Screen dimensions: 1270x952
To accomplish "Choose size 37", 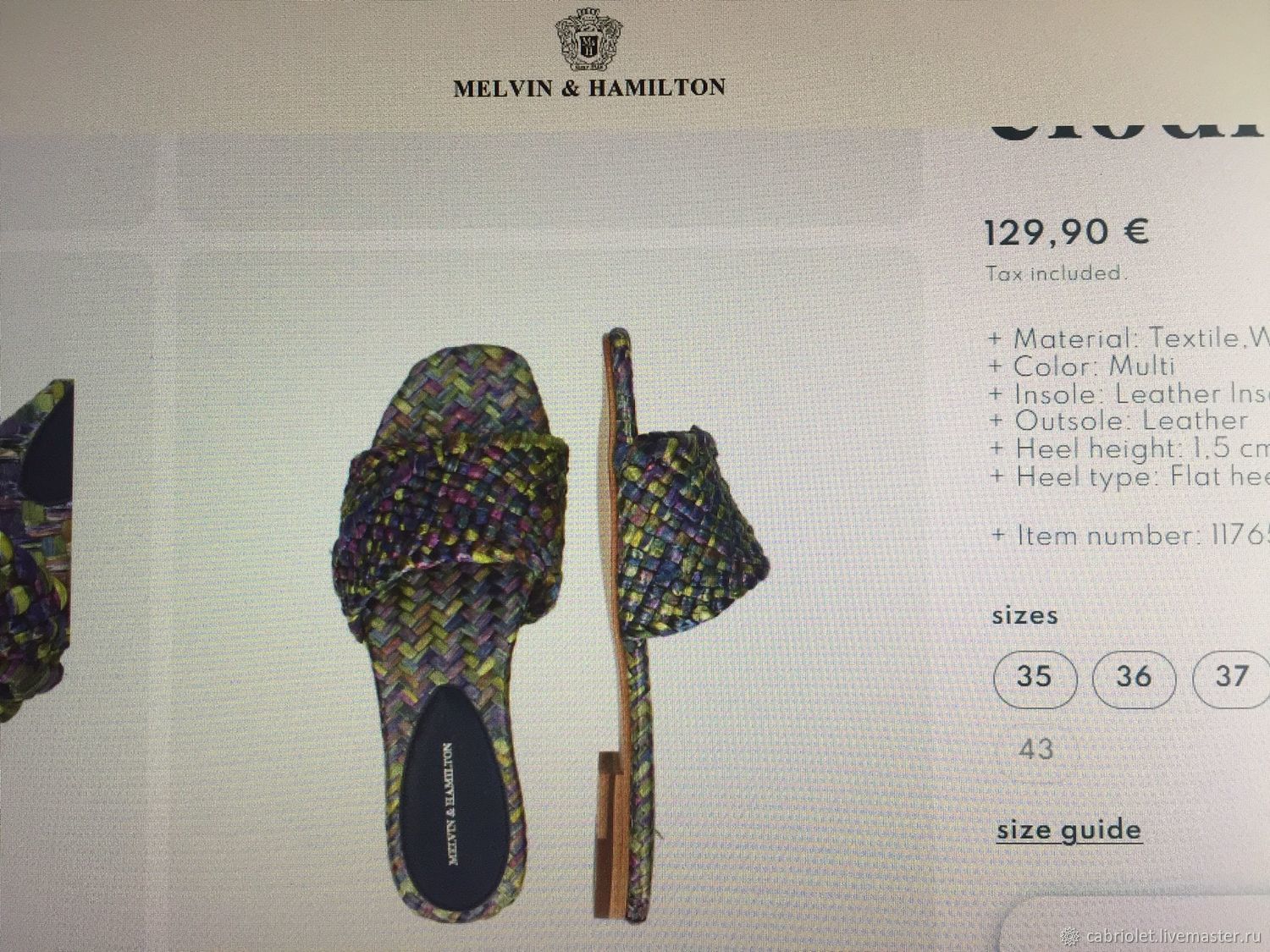I will tap(1231, 677).
